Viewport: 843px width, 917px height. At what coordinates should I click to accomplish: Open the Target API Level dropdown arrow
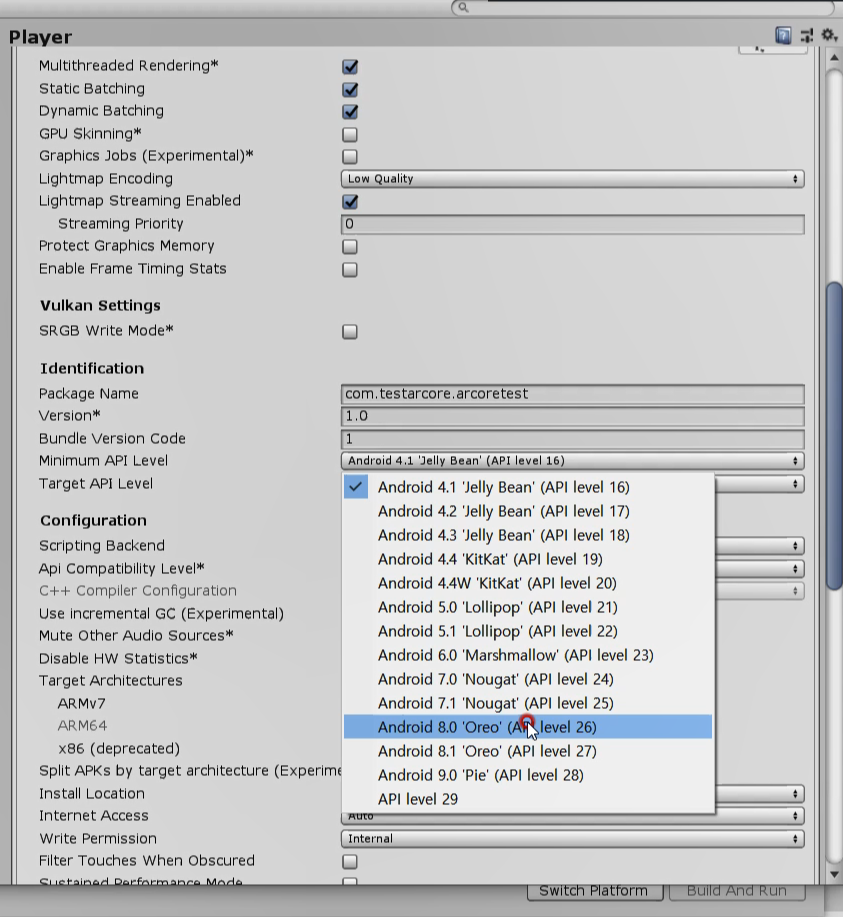tap(795, 484)
